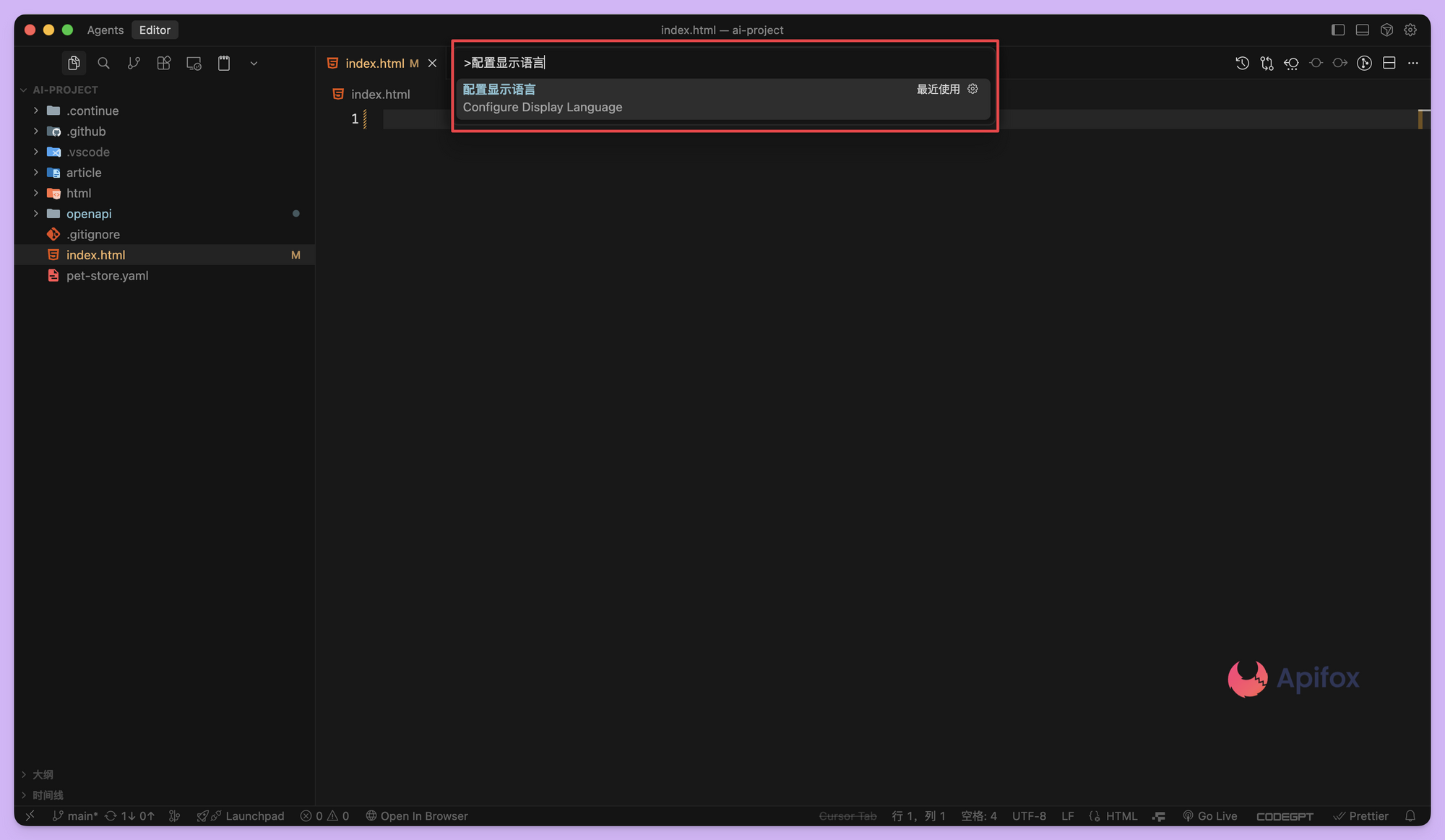The width and height of the screenshot is (1445, 840).
Task: Select the index.html editor tab
Action: [374, 64]
